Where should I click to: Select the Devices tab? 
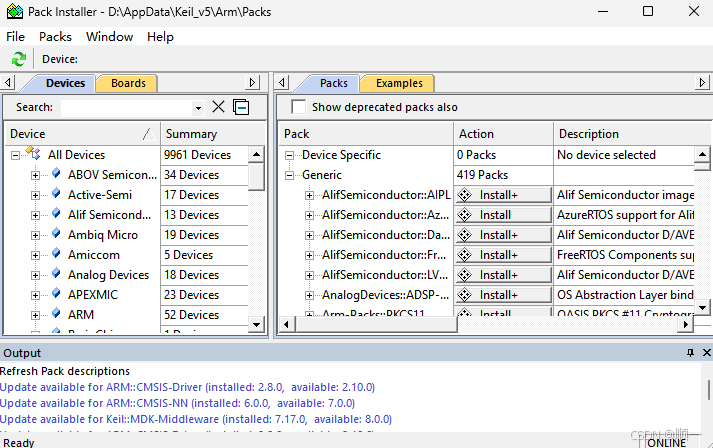(x=65, y=83)
